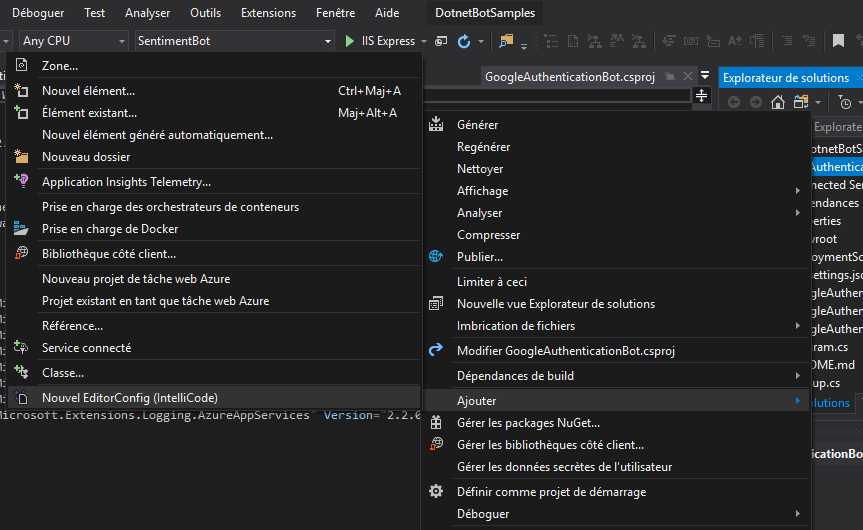Click the browser refresh icon in the toolbar
The height and width of the screenshot is (530, 863).
tap(464, 41)
